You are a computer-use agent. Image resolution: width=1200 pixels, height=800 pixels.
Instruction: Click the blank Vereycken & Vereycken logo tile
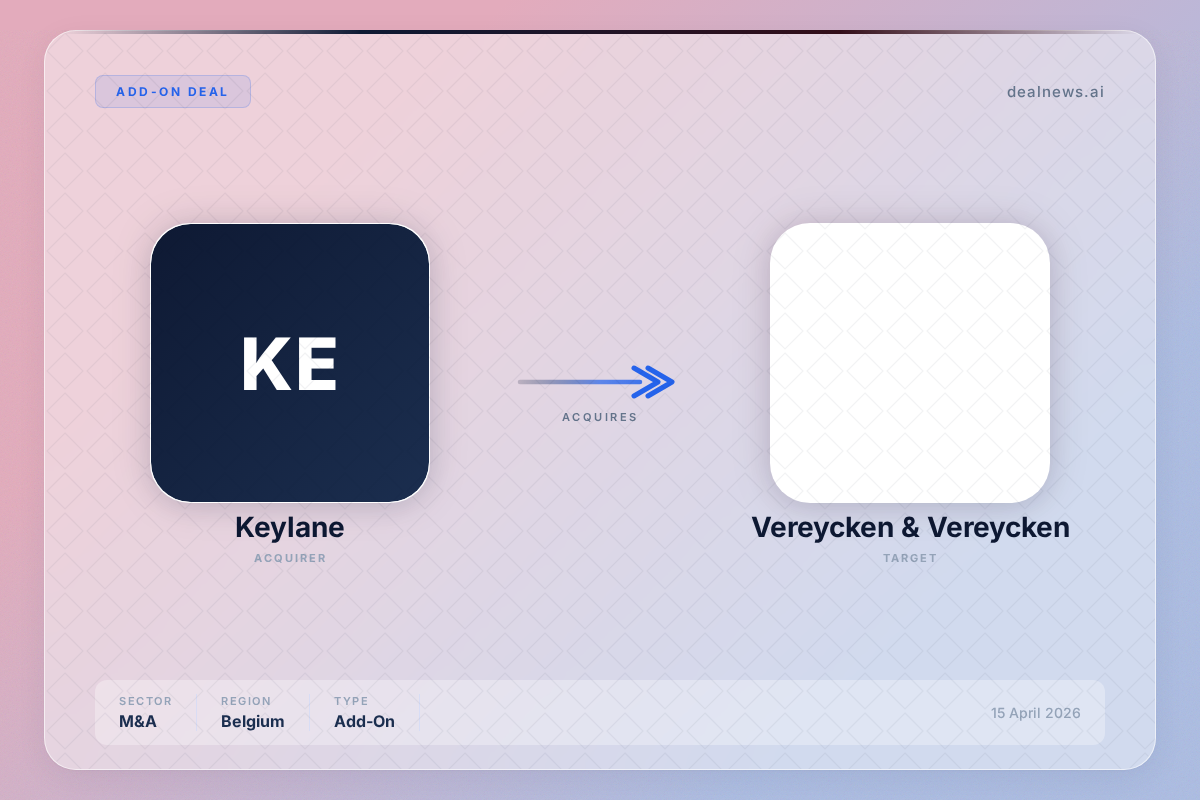(909, 362)
